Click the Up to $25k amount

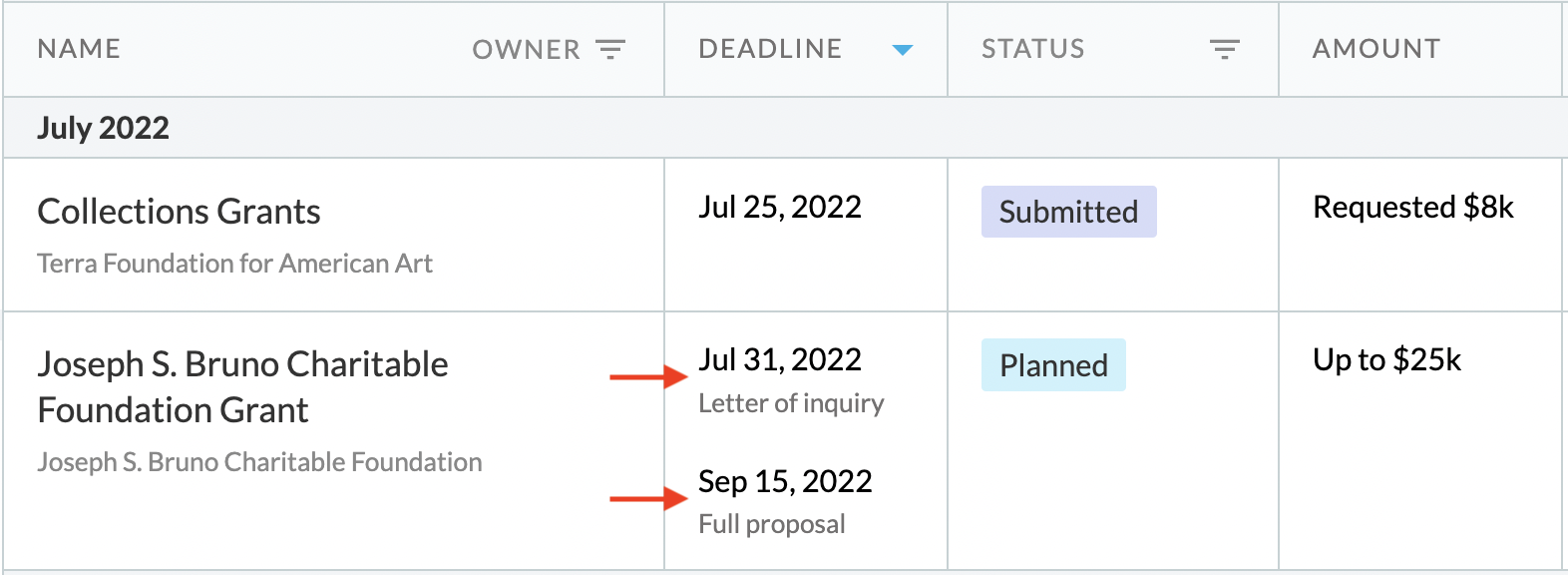click(1386, 359)
